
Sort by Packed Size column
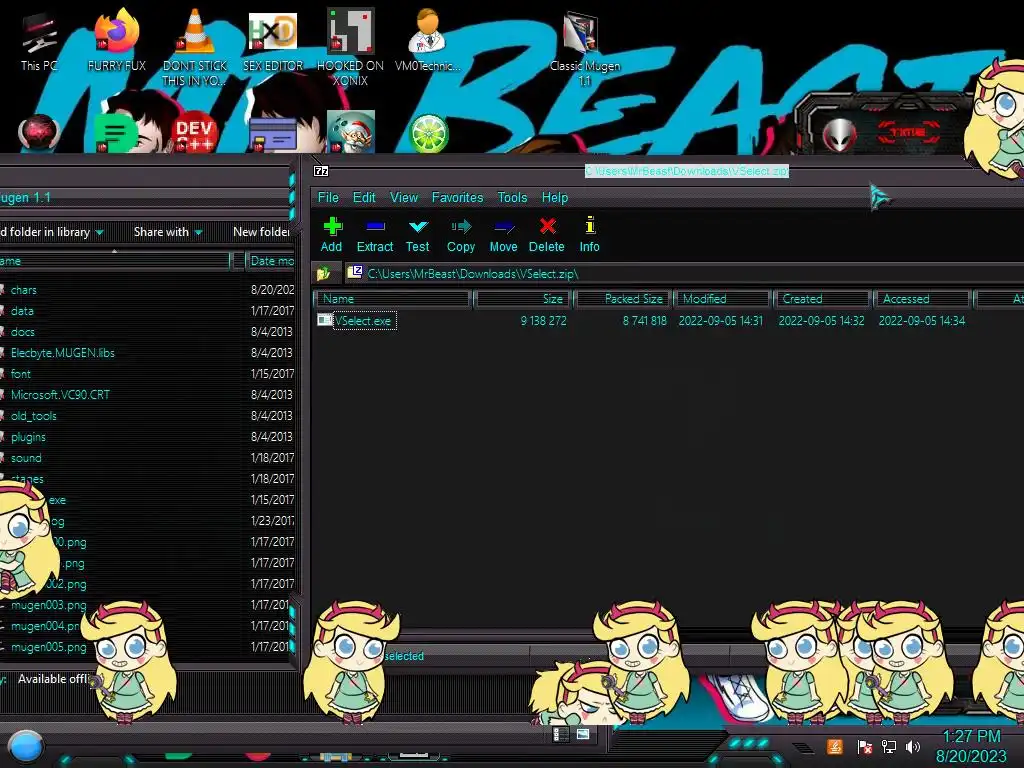click(624, 298)
